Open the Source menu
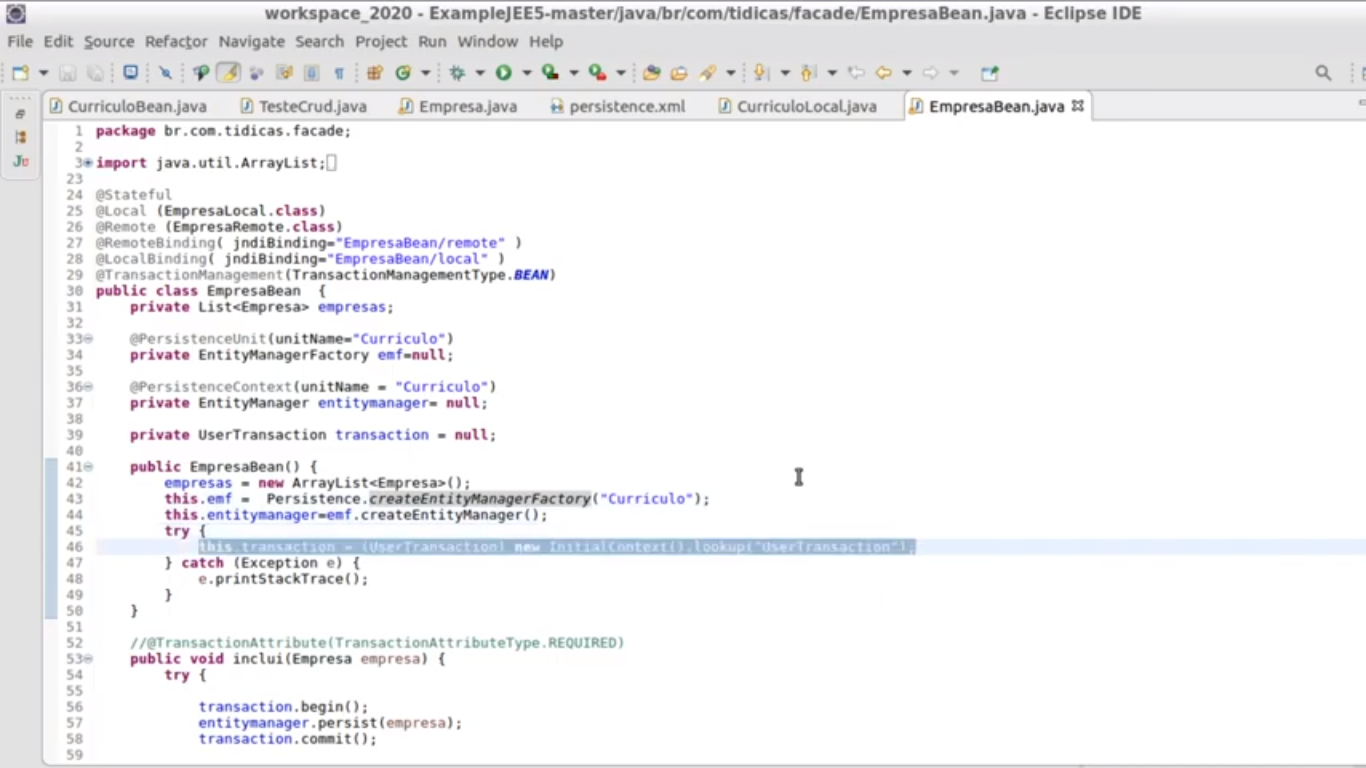The image size is (1366, 768). click(109, 41)
